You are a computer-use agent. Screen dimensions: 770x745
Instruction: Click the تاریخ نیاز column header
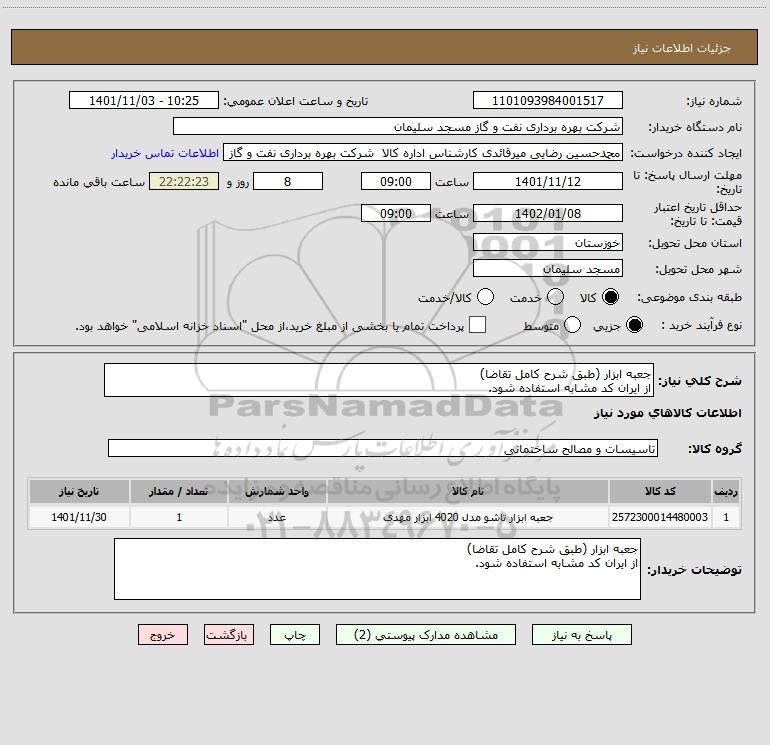point(79,491)
